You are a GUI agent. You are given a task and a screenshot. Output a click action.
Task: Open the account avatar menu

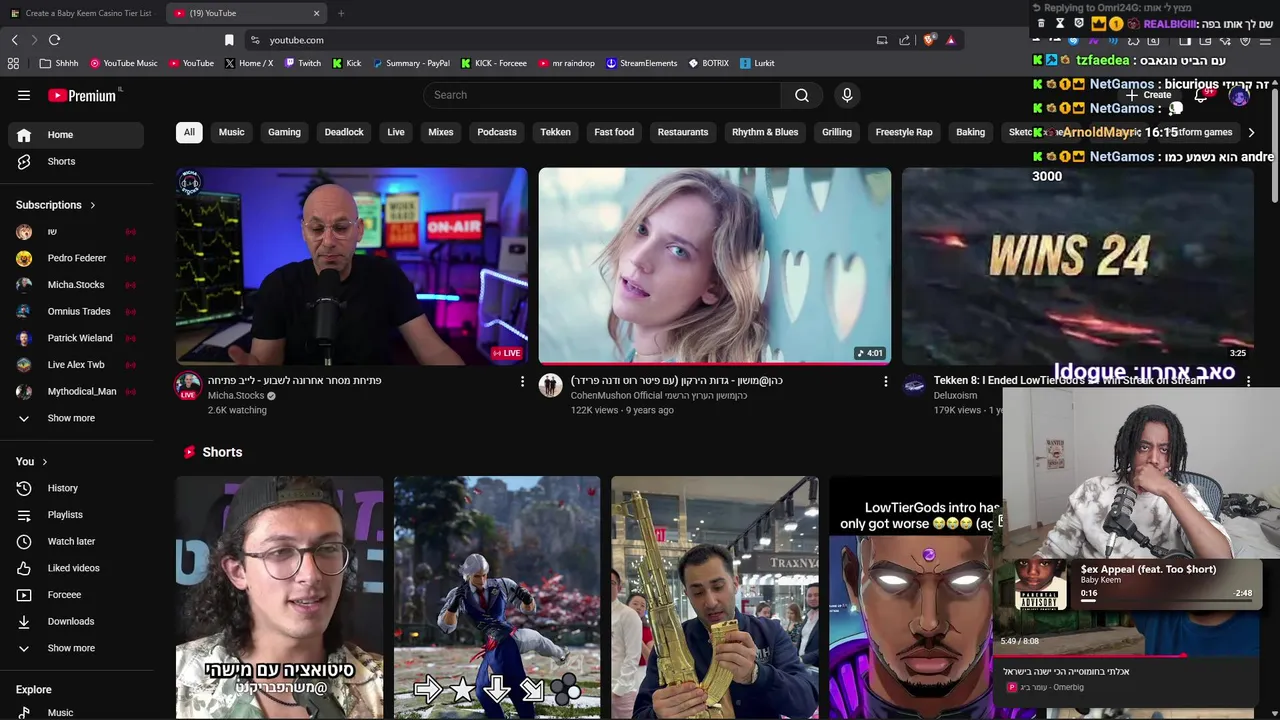click(1240, 96)
